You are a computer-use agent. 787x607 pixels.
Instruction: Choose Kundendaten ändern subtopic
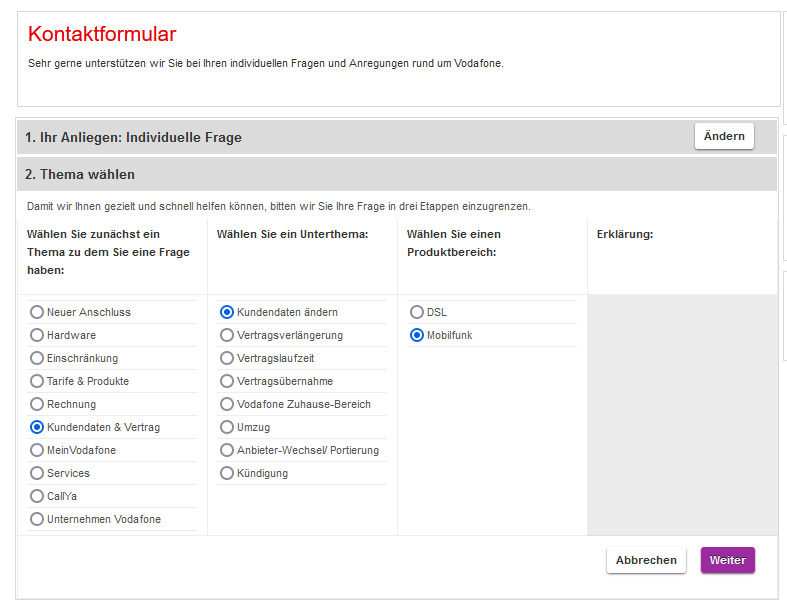227,312
